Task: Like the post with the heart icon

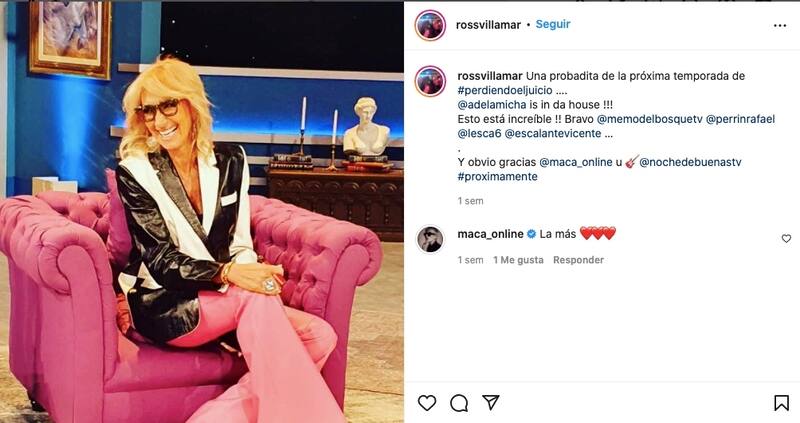Action: (427, 403)
